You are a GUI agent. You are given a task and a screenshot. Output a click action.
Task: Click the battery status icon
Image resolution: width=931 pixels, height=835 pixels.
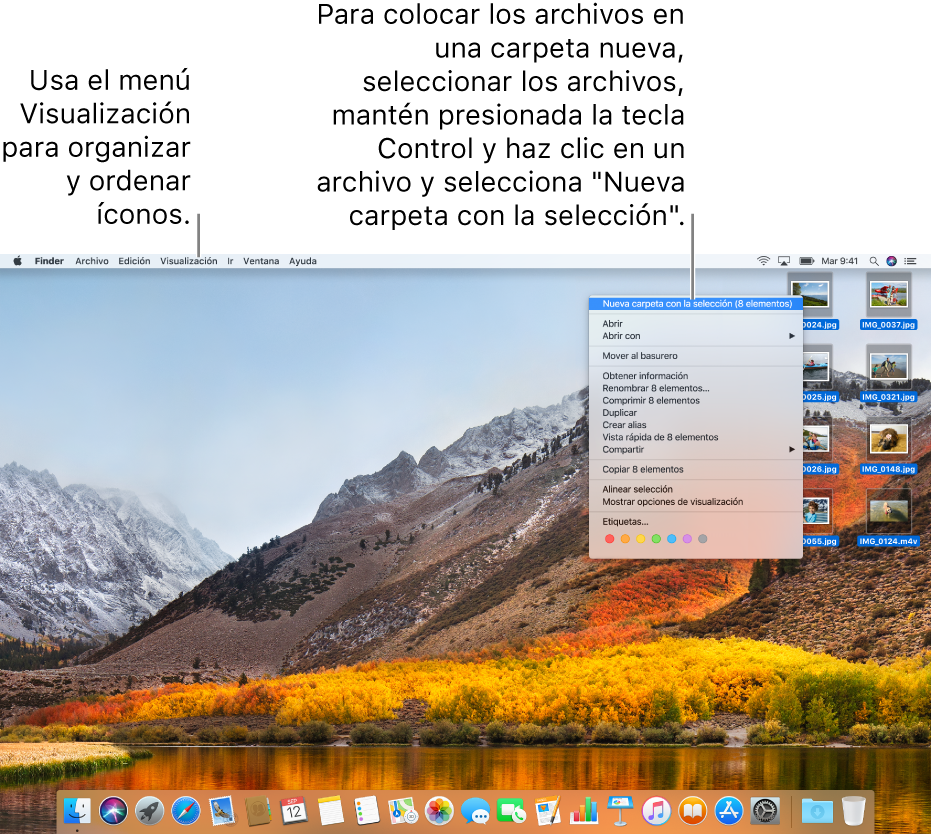(x=806, y=261)
